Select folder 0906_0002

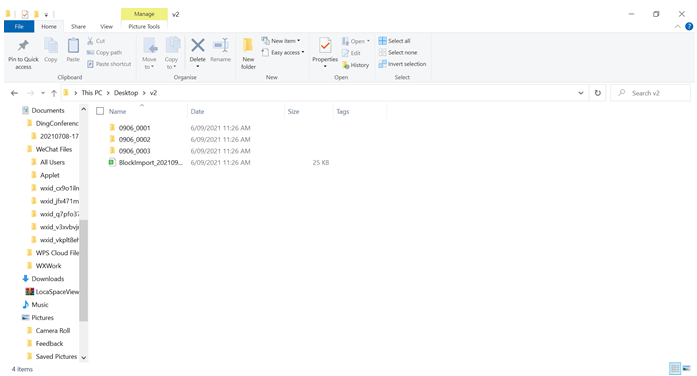(134, 140)
